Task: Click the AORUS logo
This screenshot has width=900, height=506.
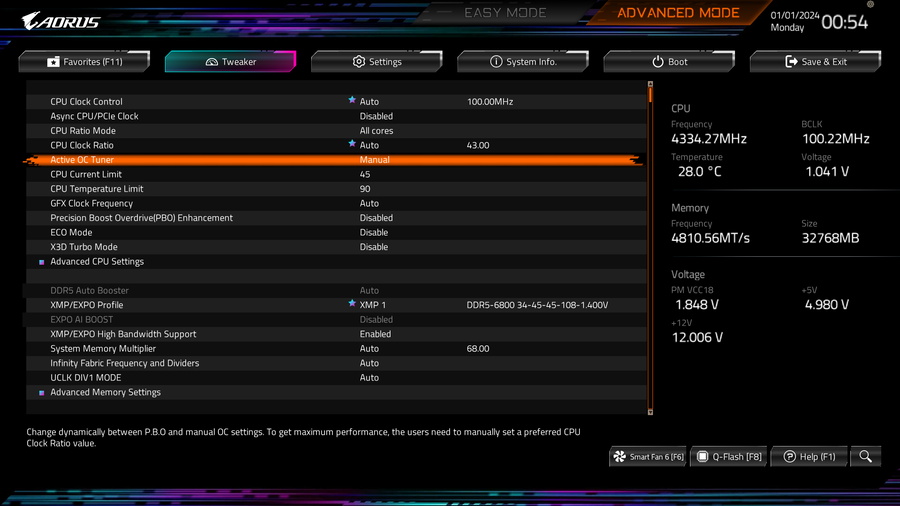Action: point(61,21)
